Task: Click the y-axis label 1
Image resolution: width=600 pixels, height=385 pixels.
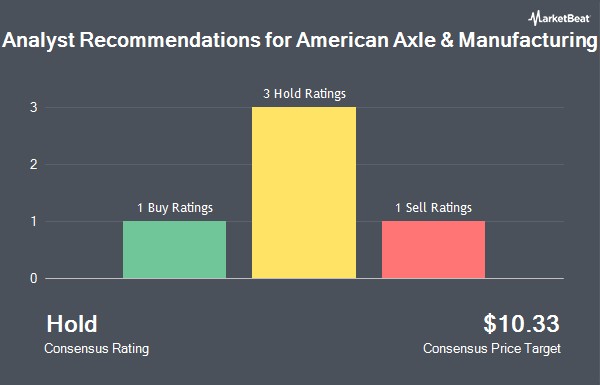Action: [34, 222]
